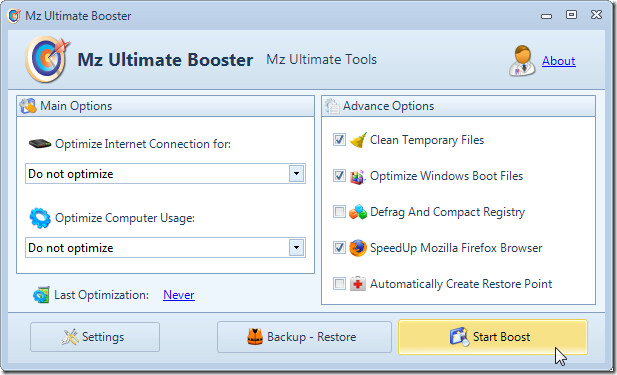Enable Defrag And Compact Registry checkbox
617x375 pixels.
point(339,212)
